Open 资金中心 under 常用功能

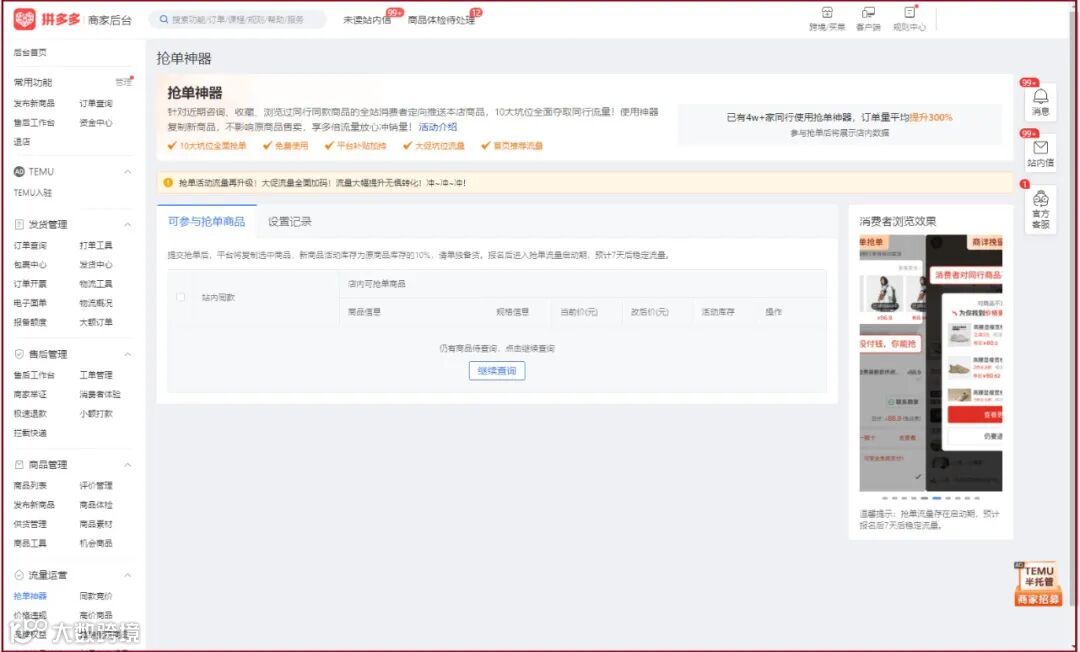[96, 123]
